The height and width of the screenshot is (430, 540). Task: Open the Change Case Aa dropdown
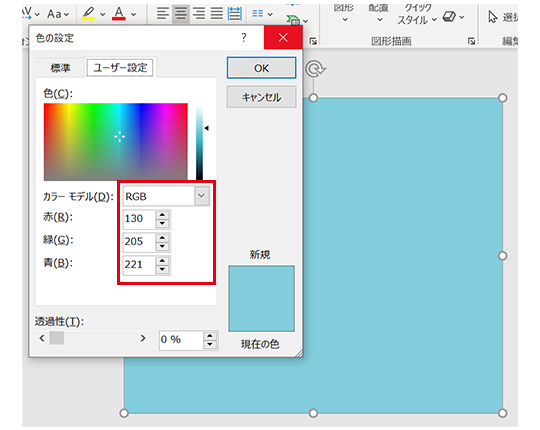(58, 14)
